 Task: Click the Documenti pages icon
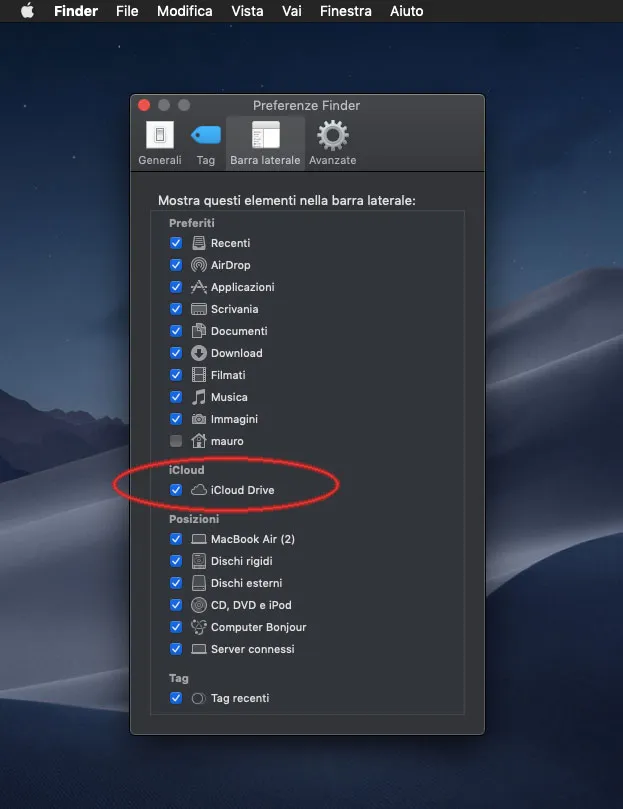click(199, 331)
